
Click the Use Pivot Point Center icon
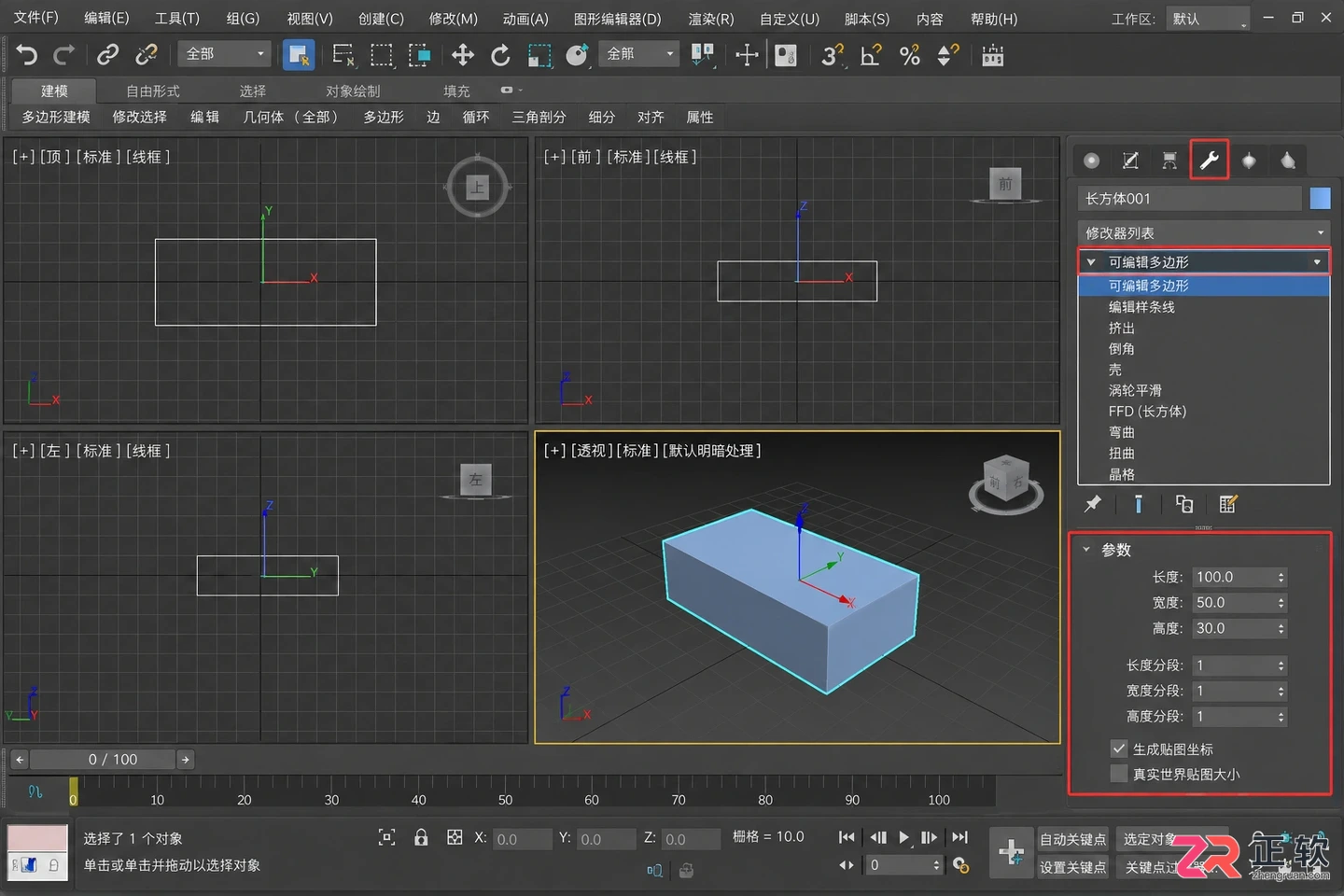703,55
